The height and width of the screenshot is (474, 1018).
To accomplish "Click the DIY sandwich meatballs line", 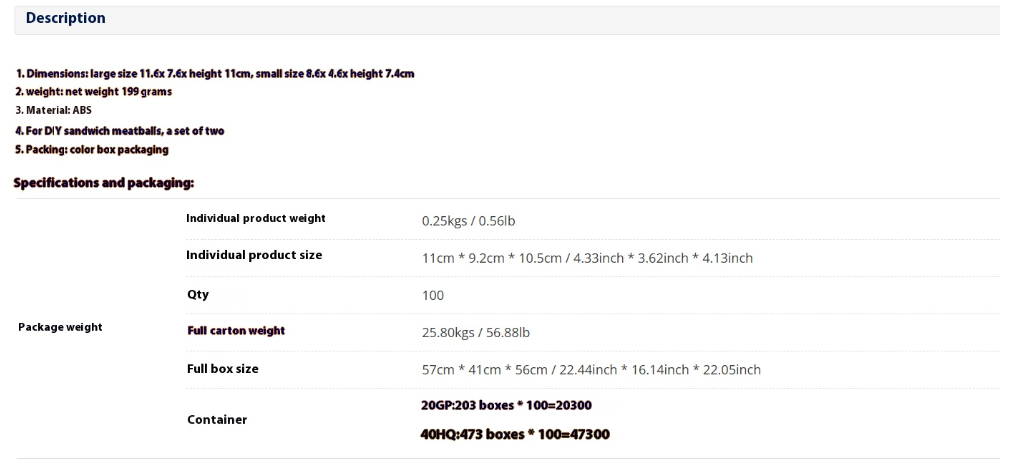I will pos(120,131).
